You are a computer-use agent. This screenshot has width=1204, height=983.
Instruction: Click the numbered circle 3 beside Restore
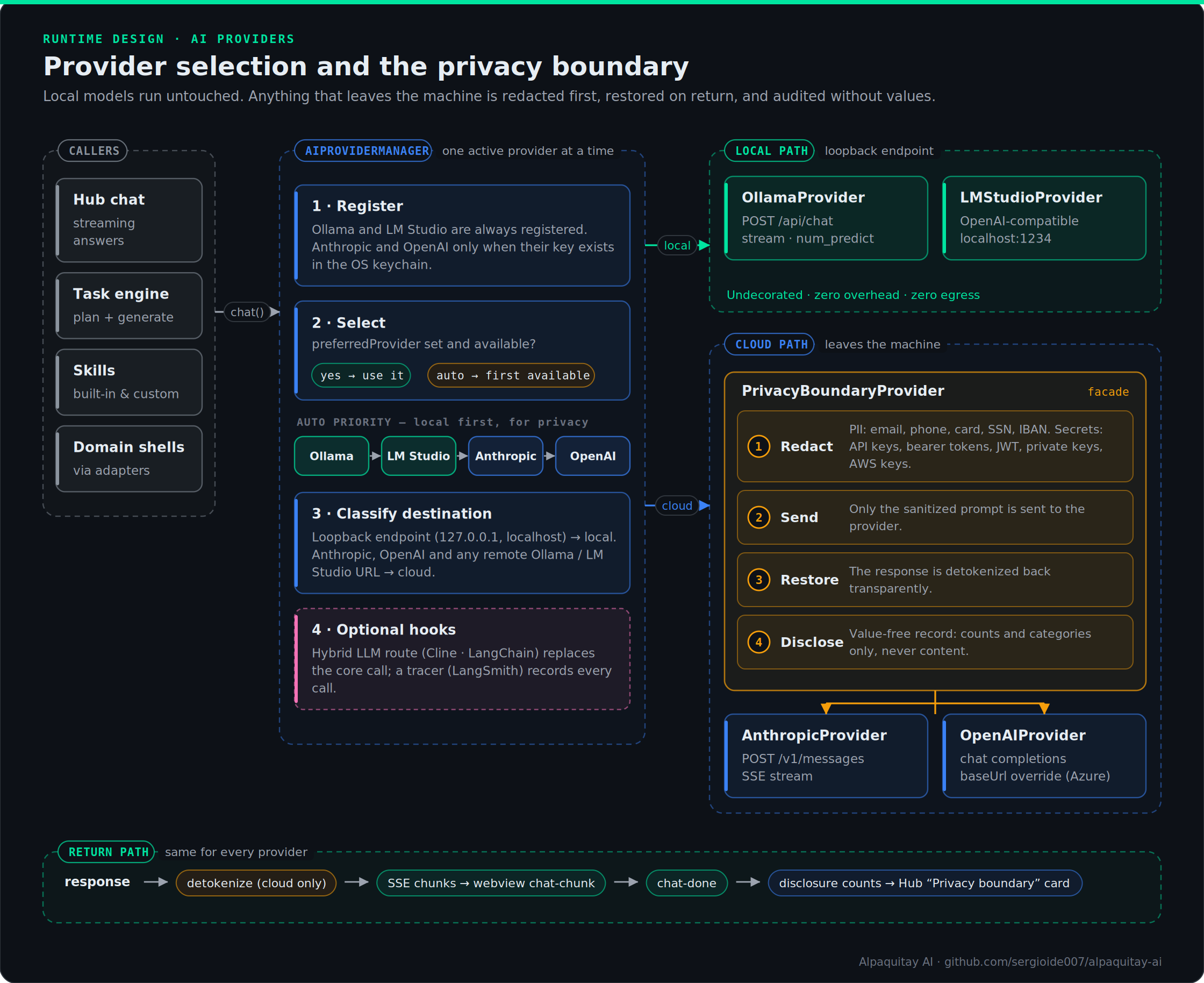[x=758, y=579]
